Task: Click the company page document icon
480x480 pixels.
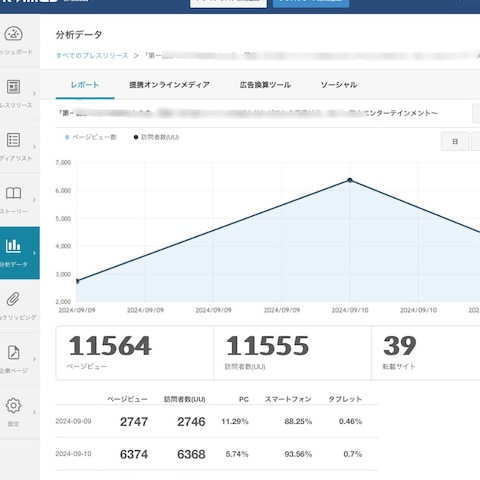Action: click(13, 352)
